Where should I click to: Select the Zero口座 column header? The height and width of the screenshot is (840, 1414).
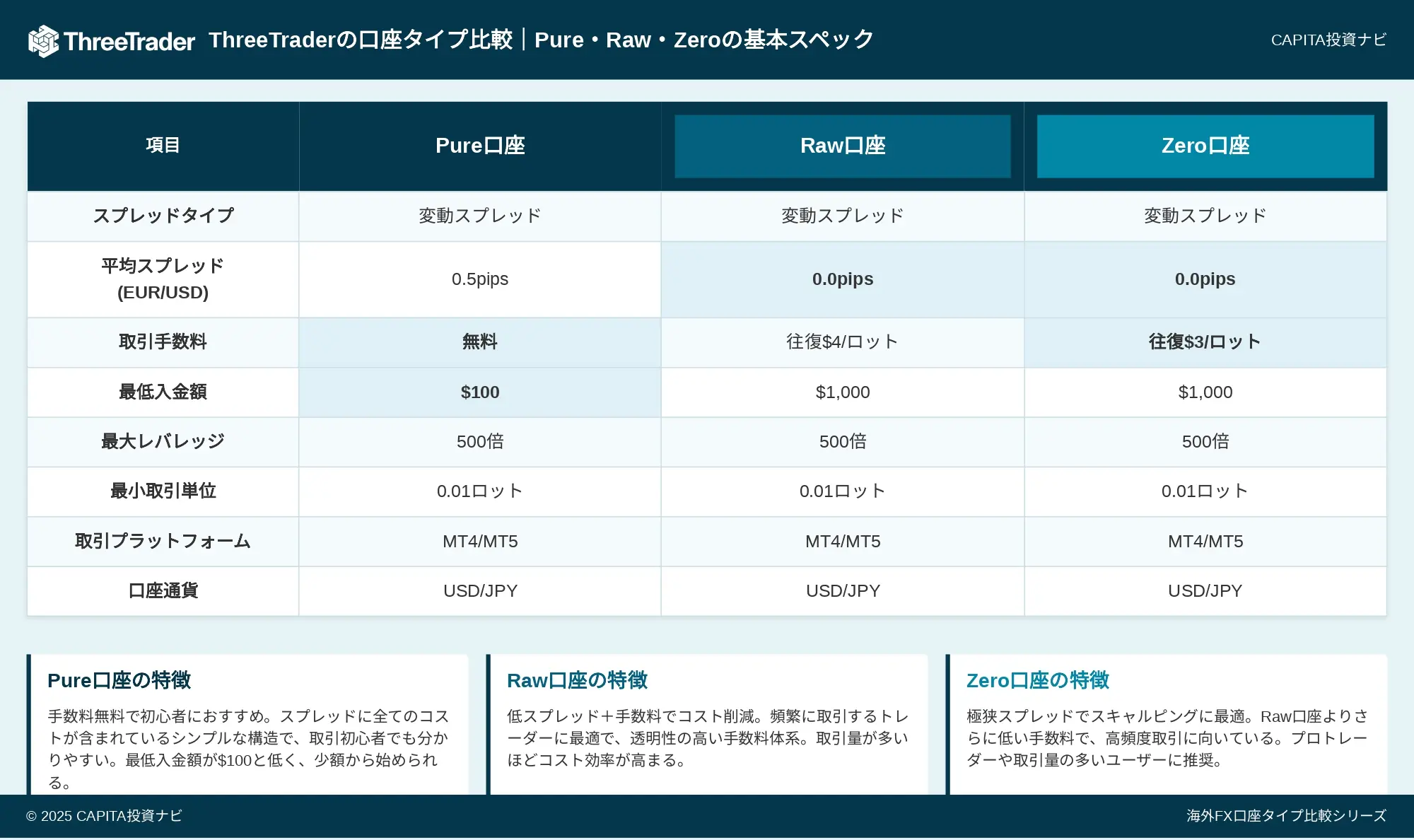click(x=1205, y=146)
